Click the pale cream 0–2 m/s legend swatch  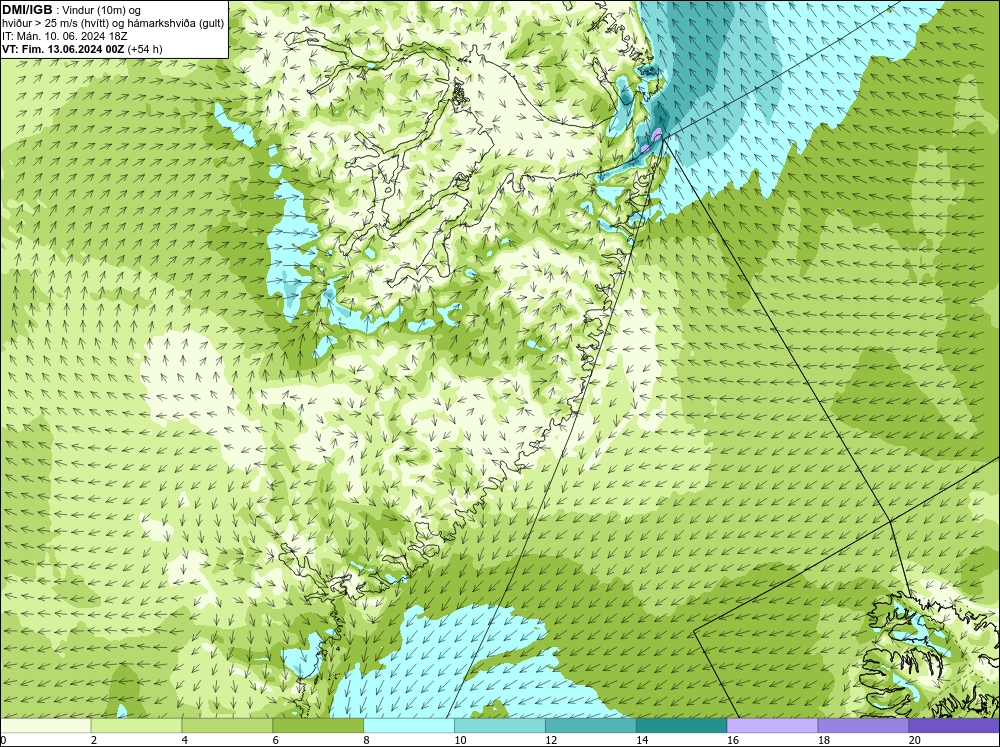(x=45, y=726)
